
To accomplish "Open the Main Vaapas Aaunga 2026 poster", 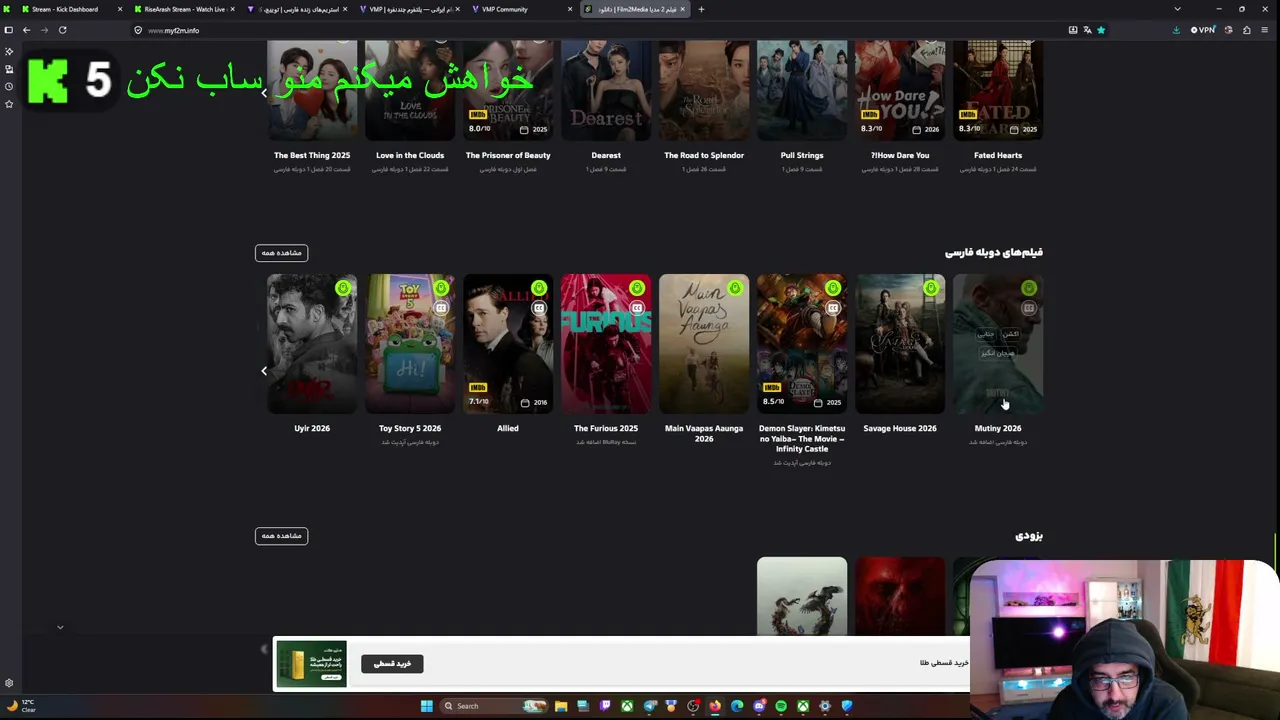I will (704, 344).
